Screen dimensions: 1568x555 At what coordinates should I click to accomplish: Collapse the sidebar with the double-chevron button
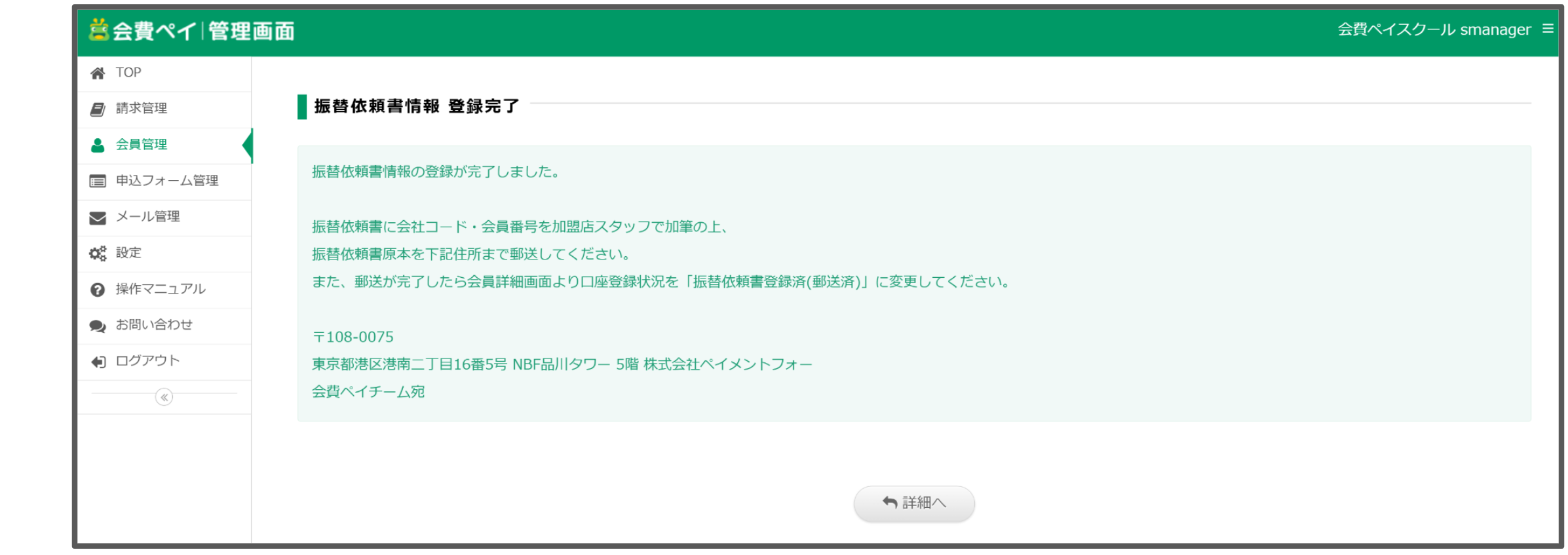(x=164, y=397)
